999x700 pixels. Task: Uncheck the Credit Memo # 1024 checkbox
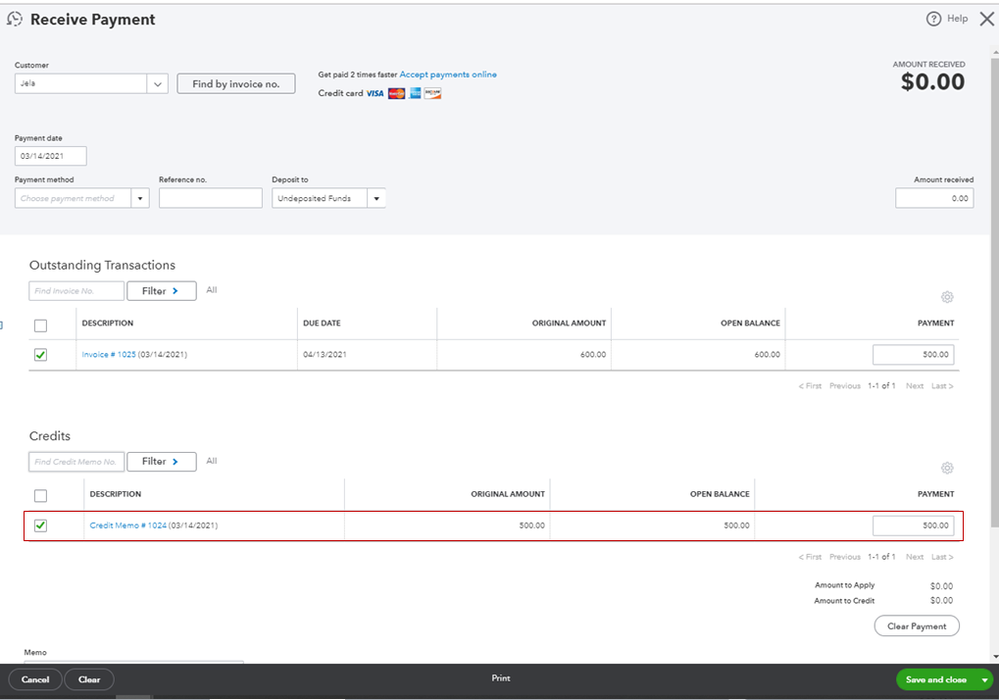[x=40, y=525]
